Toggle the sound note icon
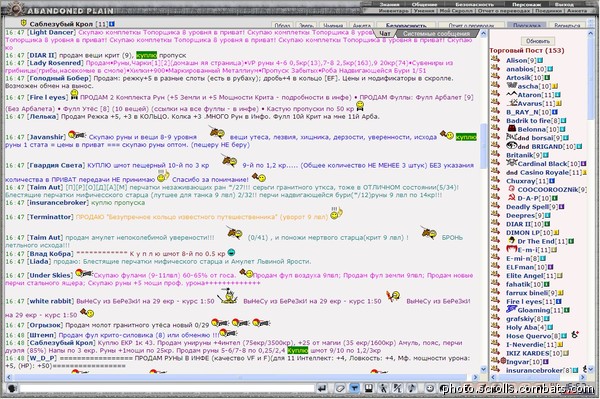The height and width of the screenshot is (399, 600). [412, 389]
